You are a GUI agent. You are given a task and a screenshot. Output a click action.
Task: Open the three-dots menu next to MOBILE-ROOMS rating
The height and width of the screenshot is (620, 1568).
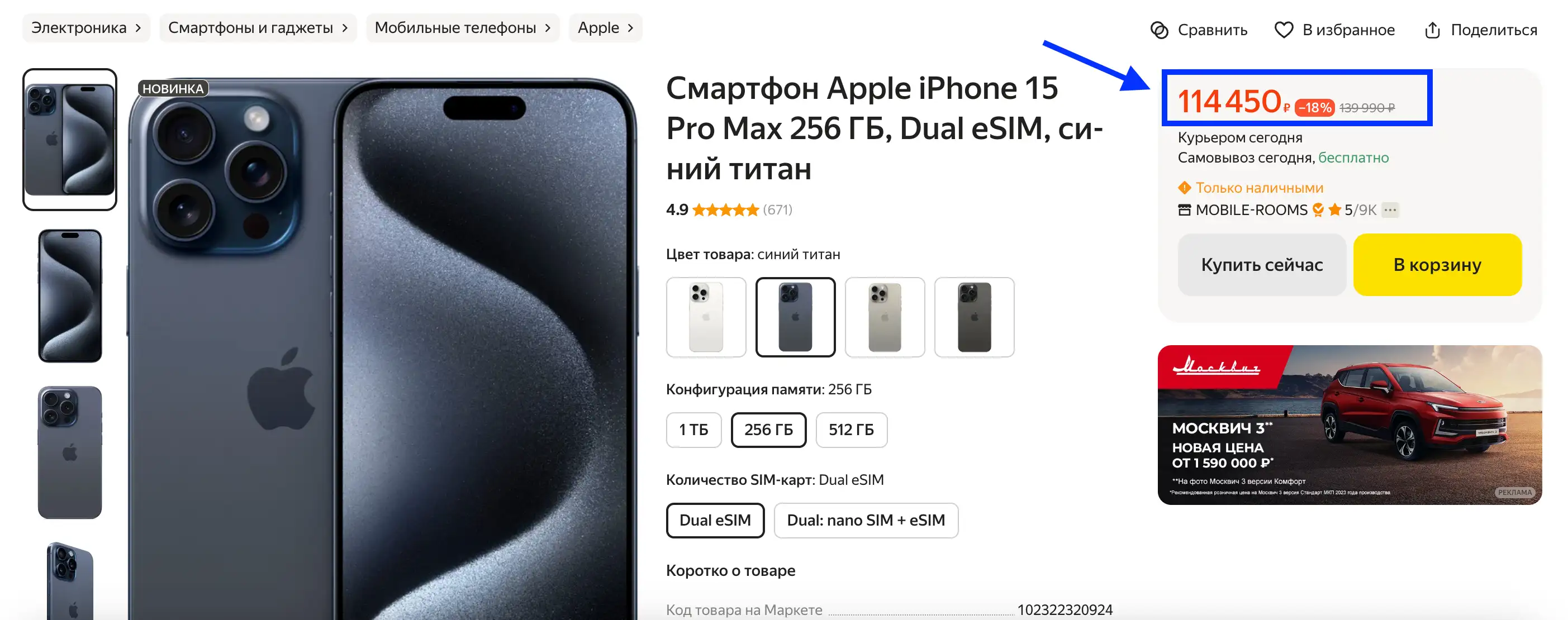pyautogui.click(x=1390, y=210)
